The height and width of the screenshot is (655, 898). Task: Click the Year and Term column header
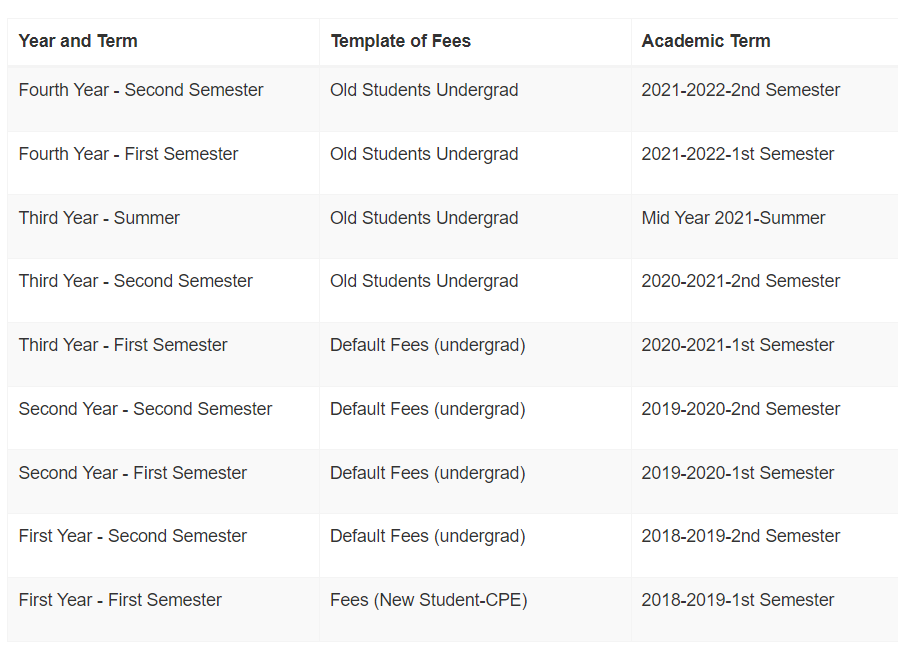[78, 41]
